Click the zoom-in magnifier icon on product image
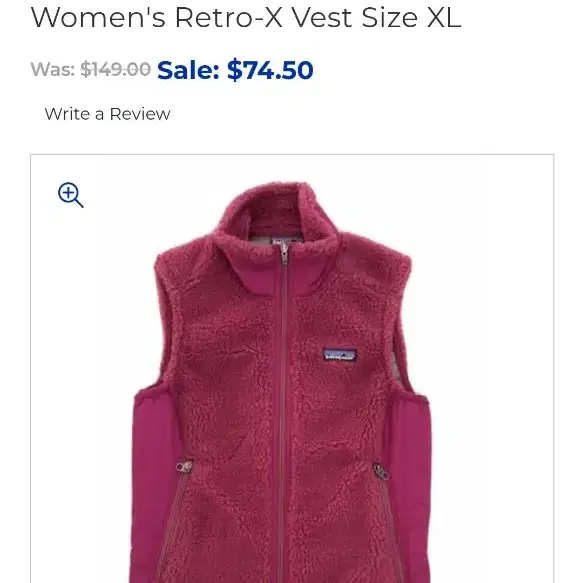583x583 pixels. pos(71,194)
